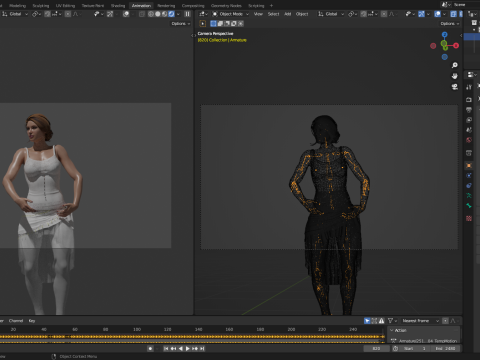Screen dimensions: 480x360
Task: Open left viewport Global orientation dropdown
Action: pos(15,14)
